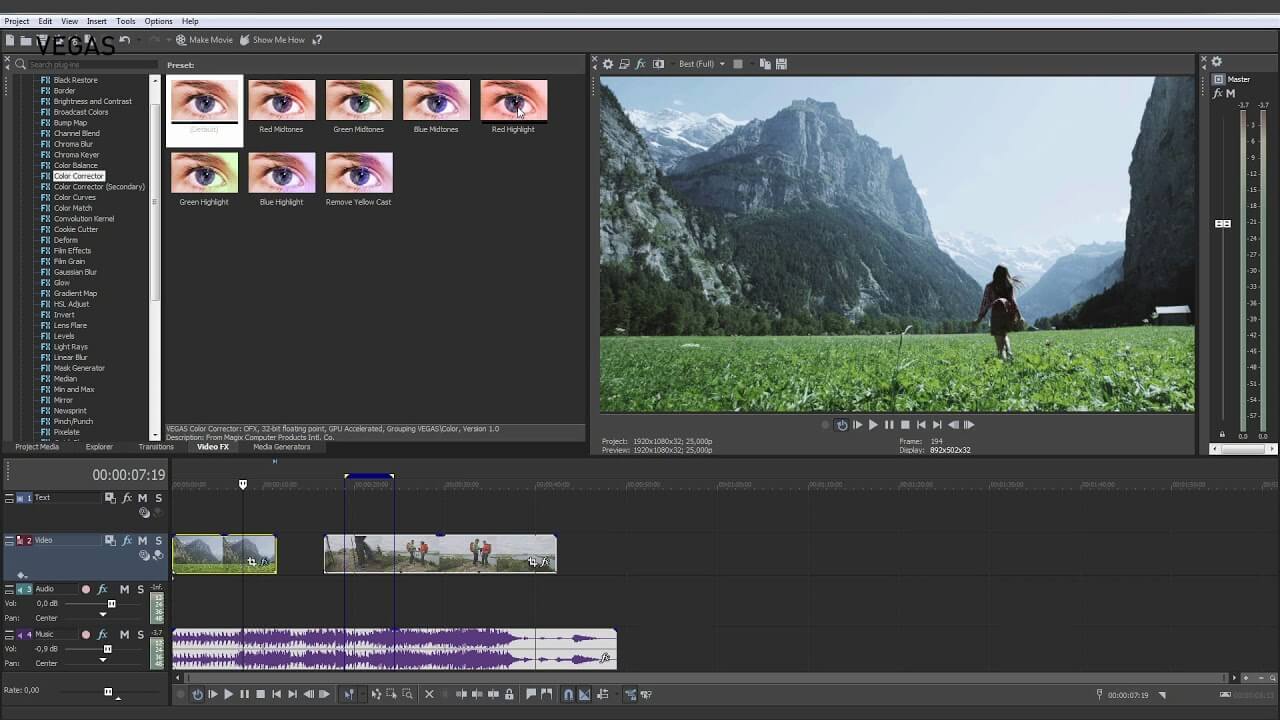
Task: Open Video Preview settings gear icon
Action: point(607,64)
